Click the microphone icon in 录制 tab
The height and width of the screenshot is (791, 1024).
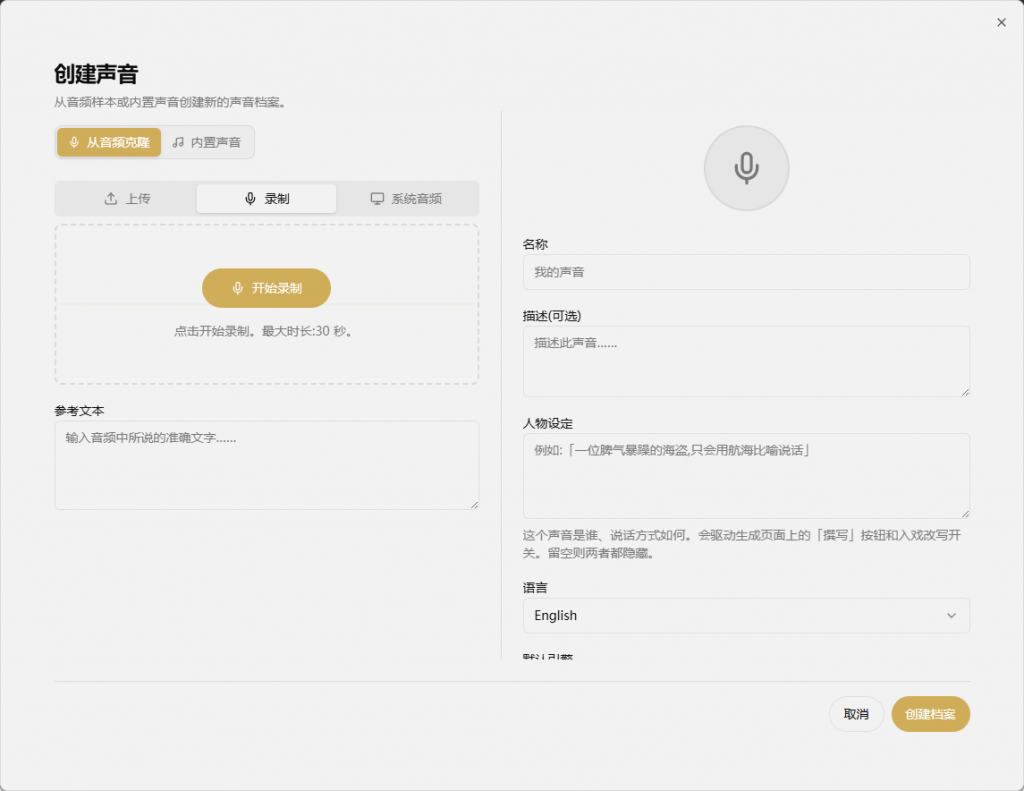tap(250, 199)
